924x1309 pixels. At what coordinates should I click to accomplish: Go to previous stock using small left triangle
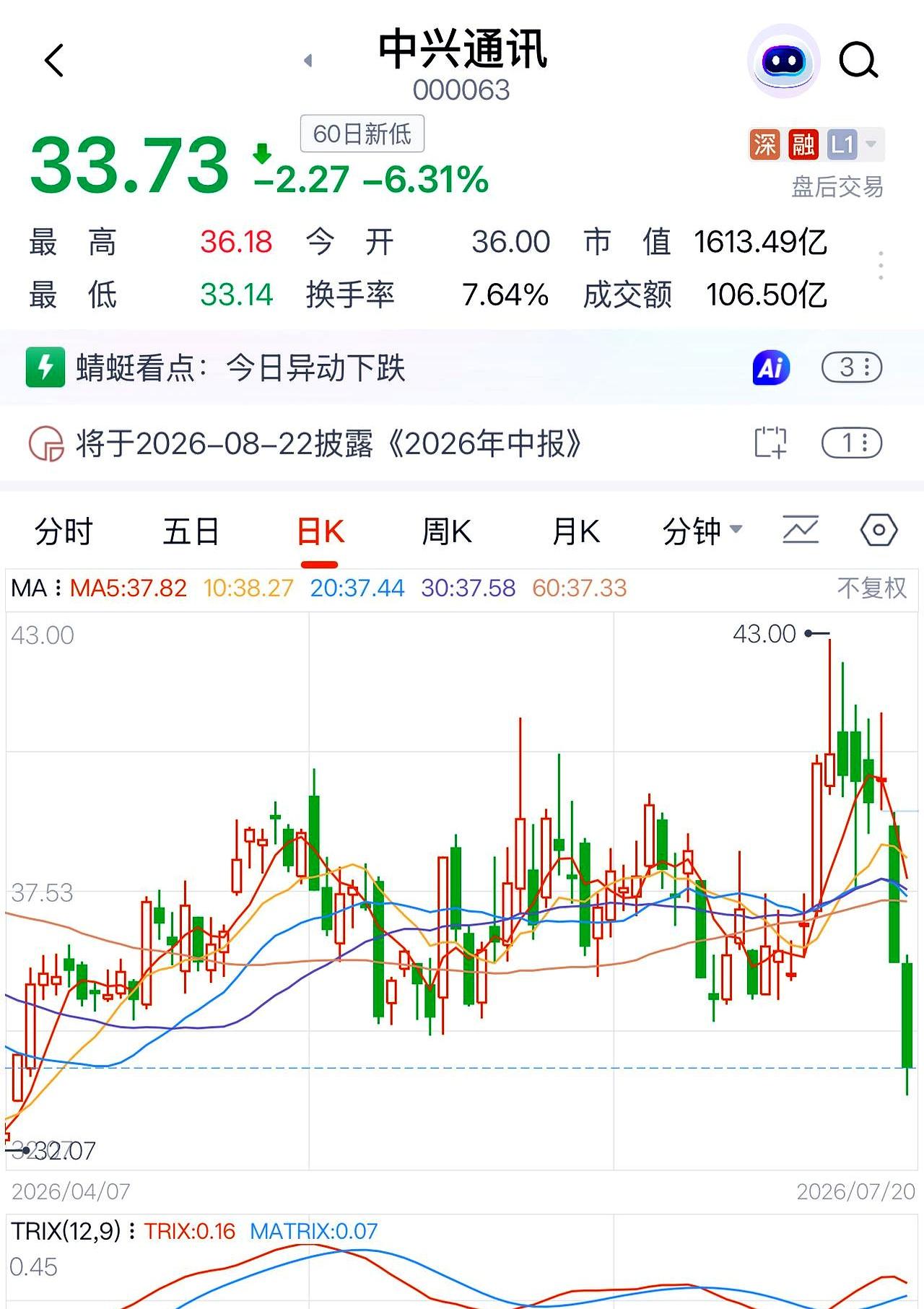[308, 61]
